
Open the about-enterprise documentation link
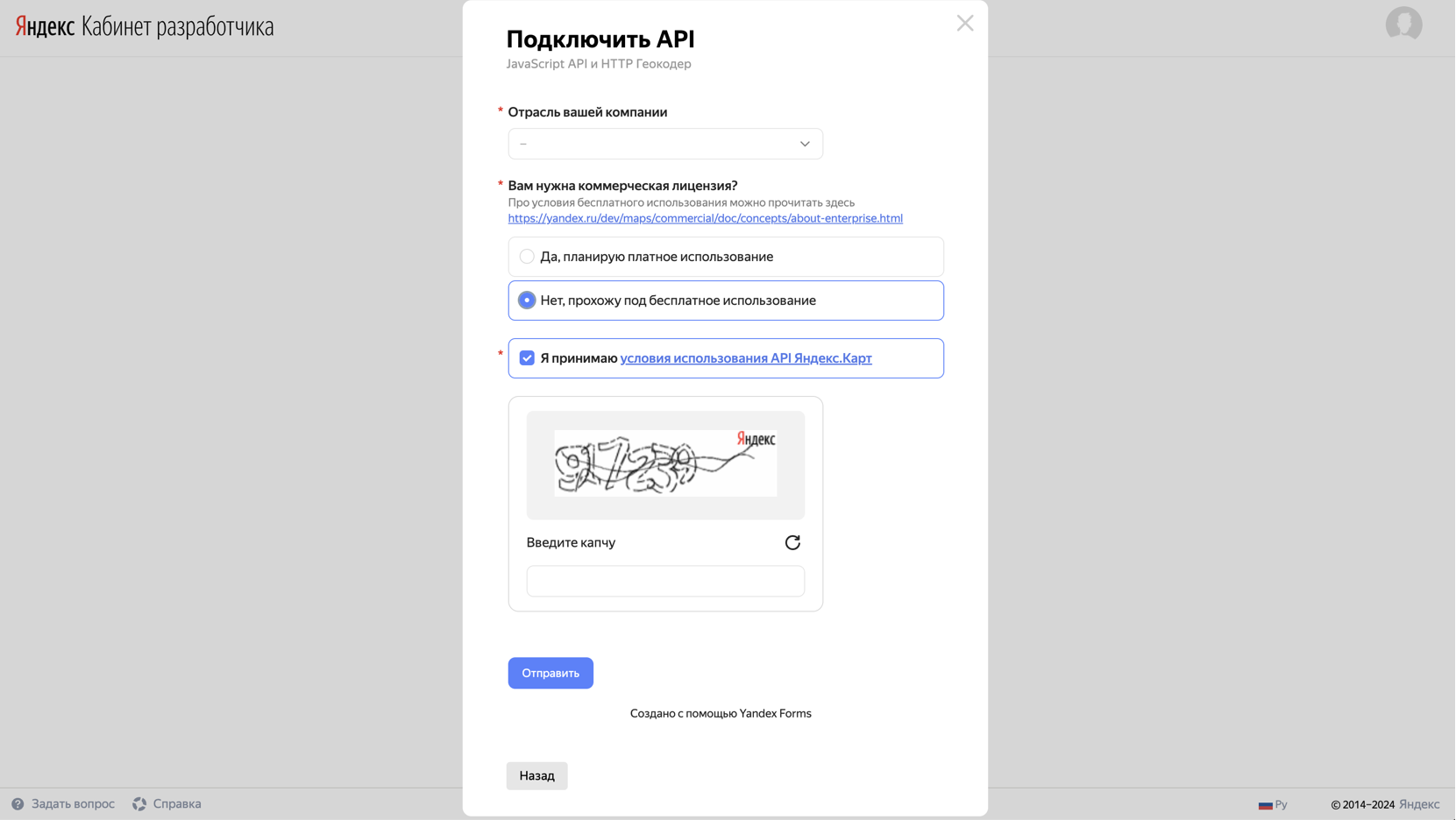coord(705,218)
